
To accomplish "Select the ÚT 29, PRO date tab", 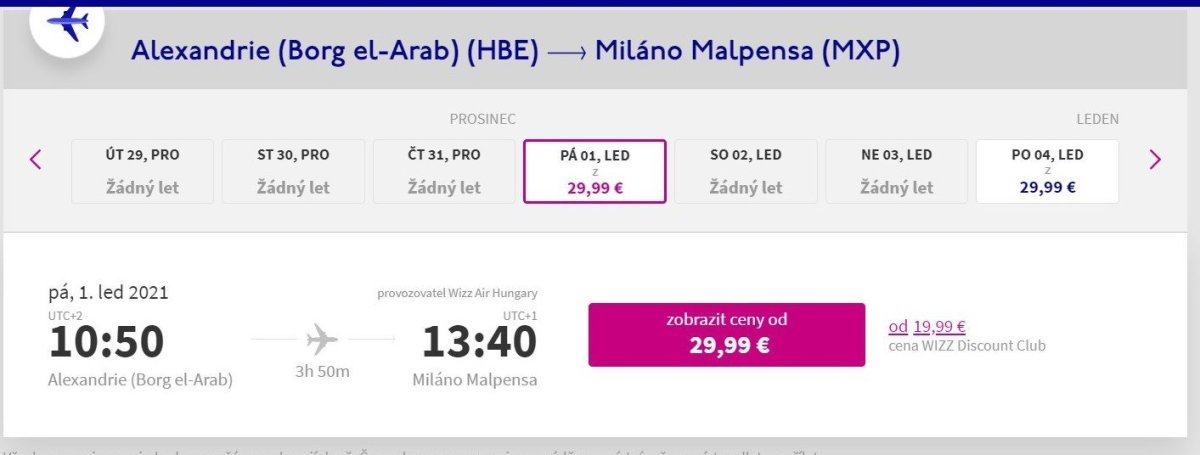I will [142, 171].
